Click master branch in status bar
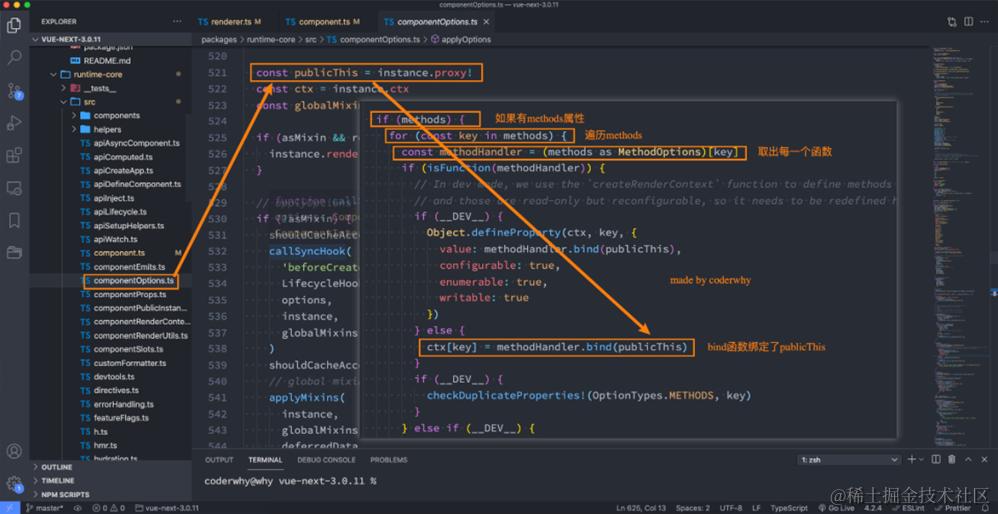The width and height of the screenshot is (998, 514). pos(45,508)
